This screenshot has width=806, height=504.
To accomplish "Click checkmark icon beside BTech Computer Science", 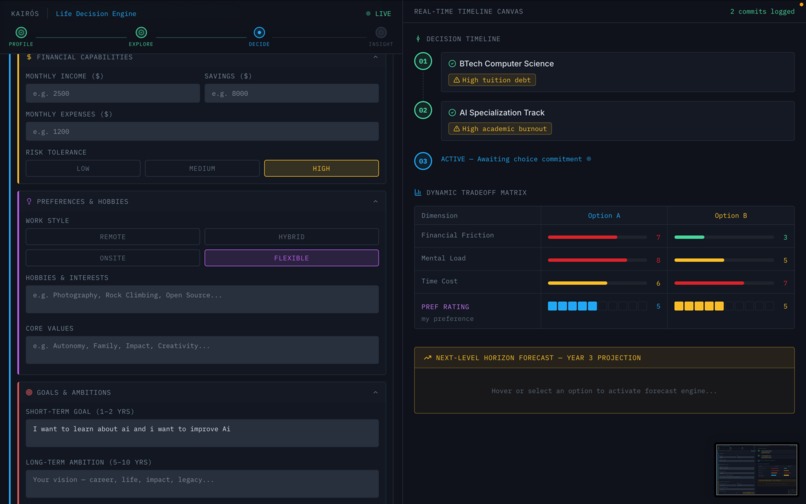I will (452, 64).
